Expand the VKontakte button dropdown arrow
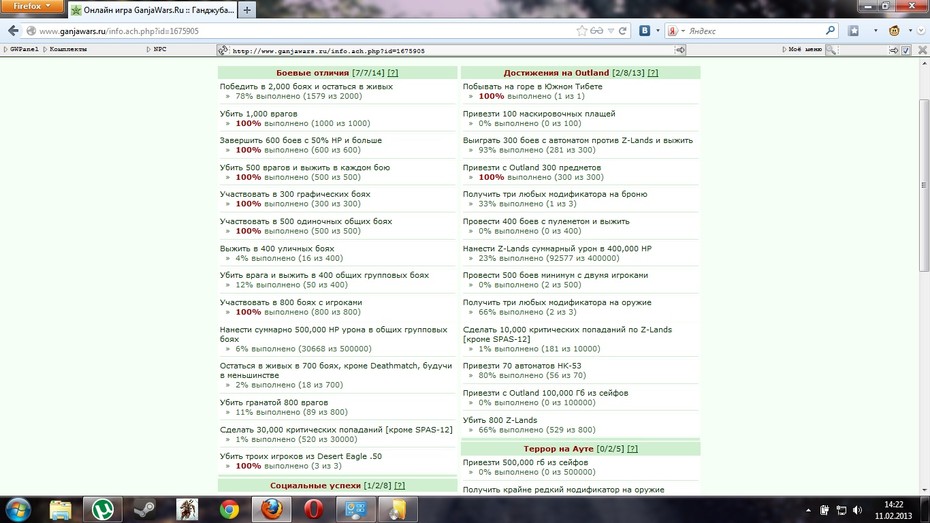Viewport: 930px width, 523px height. tap(658, 31)
